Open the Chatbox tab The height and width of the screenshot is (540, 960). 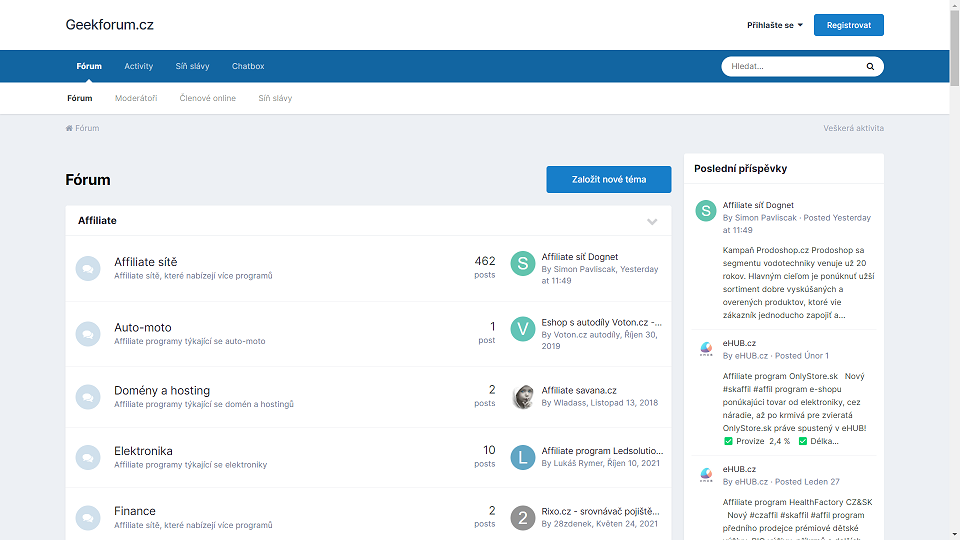point(248,67)
